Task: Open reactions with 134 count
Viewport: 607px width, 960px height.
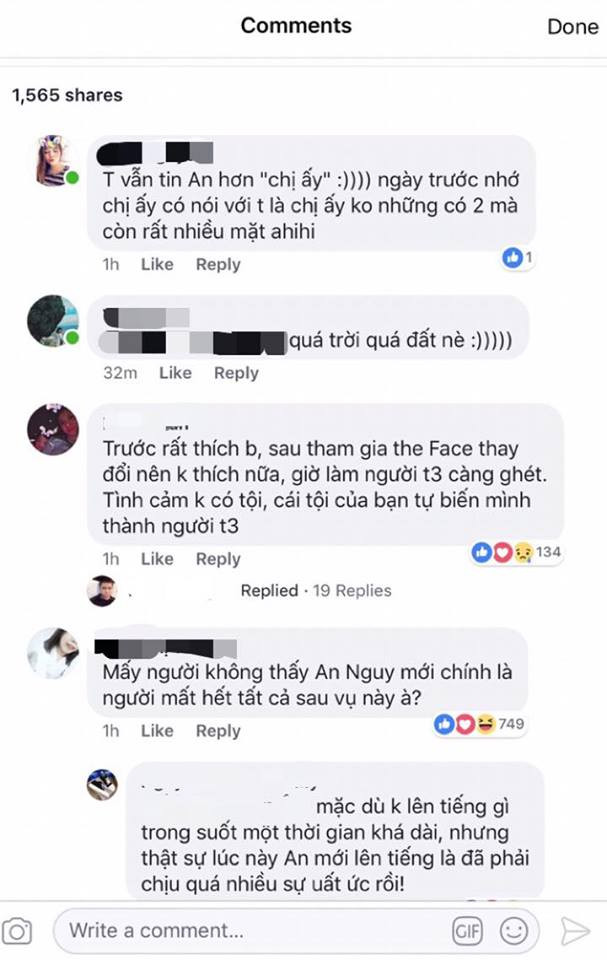Action: [516, 552]
